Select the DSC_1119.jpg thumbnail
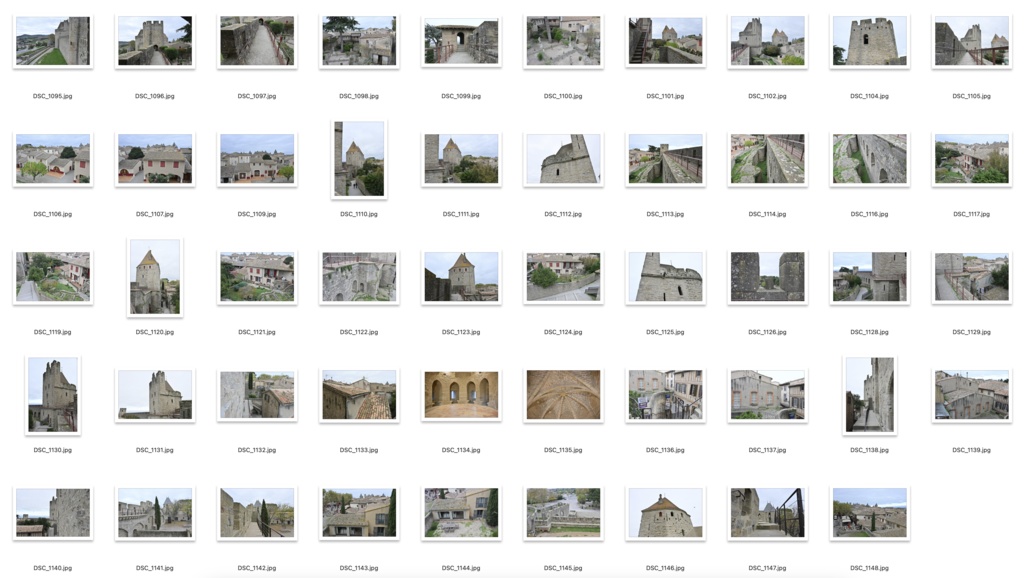This screenshot has height=578, width=1024. click(x=53, y=277)
